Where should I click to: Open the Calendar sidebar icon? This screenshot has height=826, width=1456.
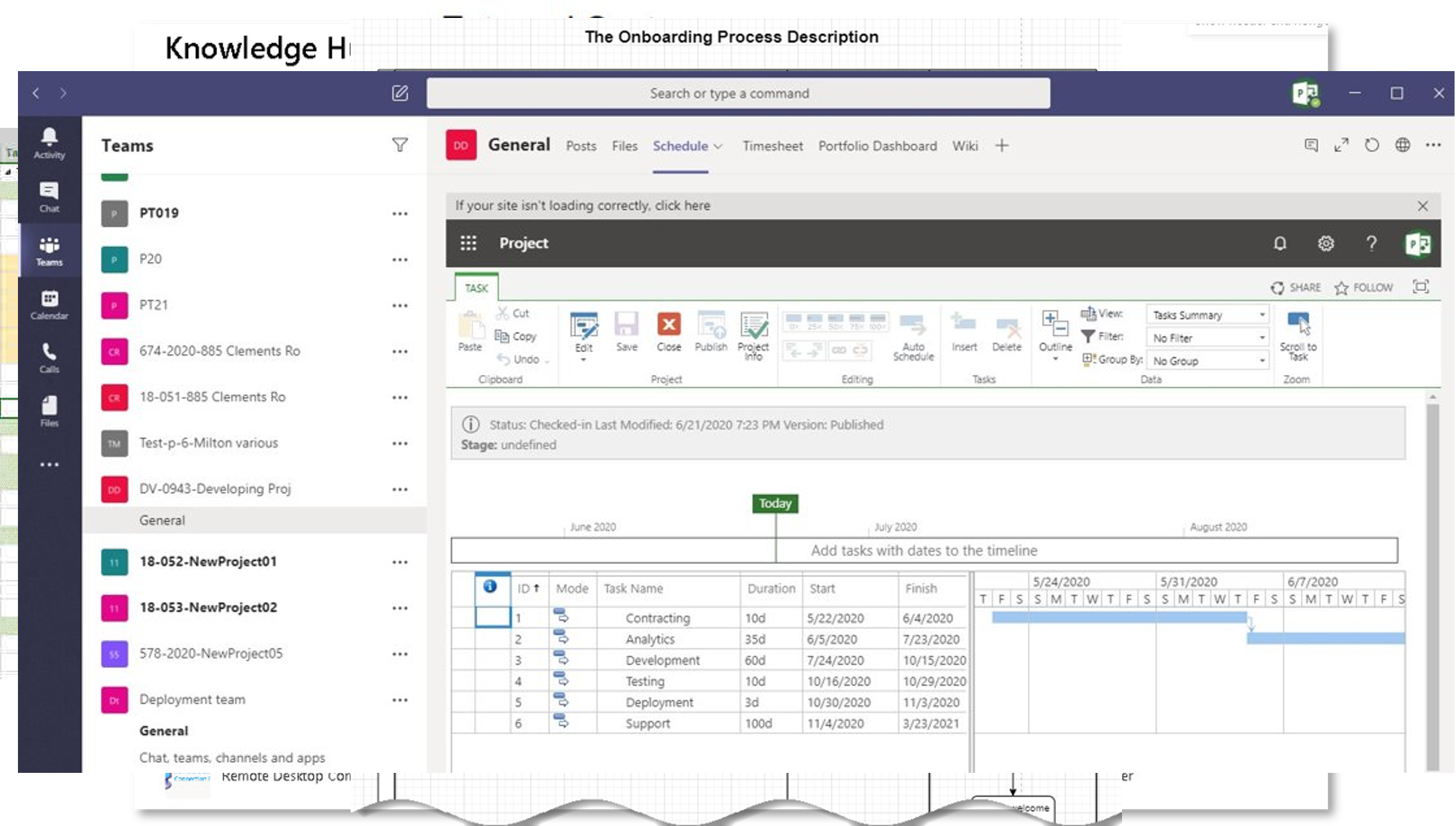click(x=49, y=305)
